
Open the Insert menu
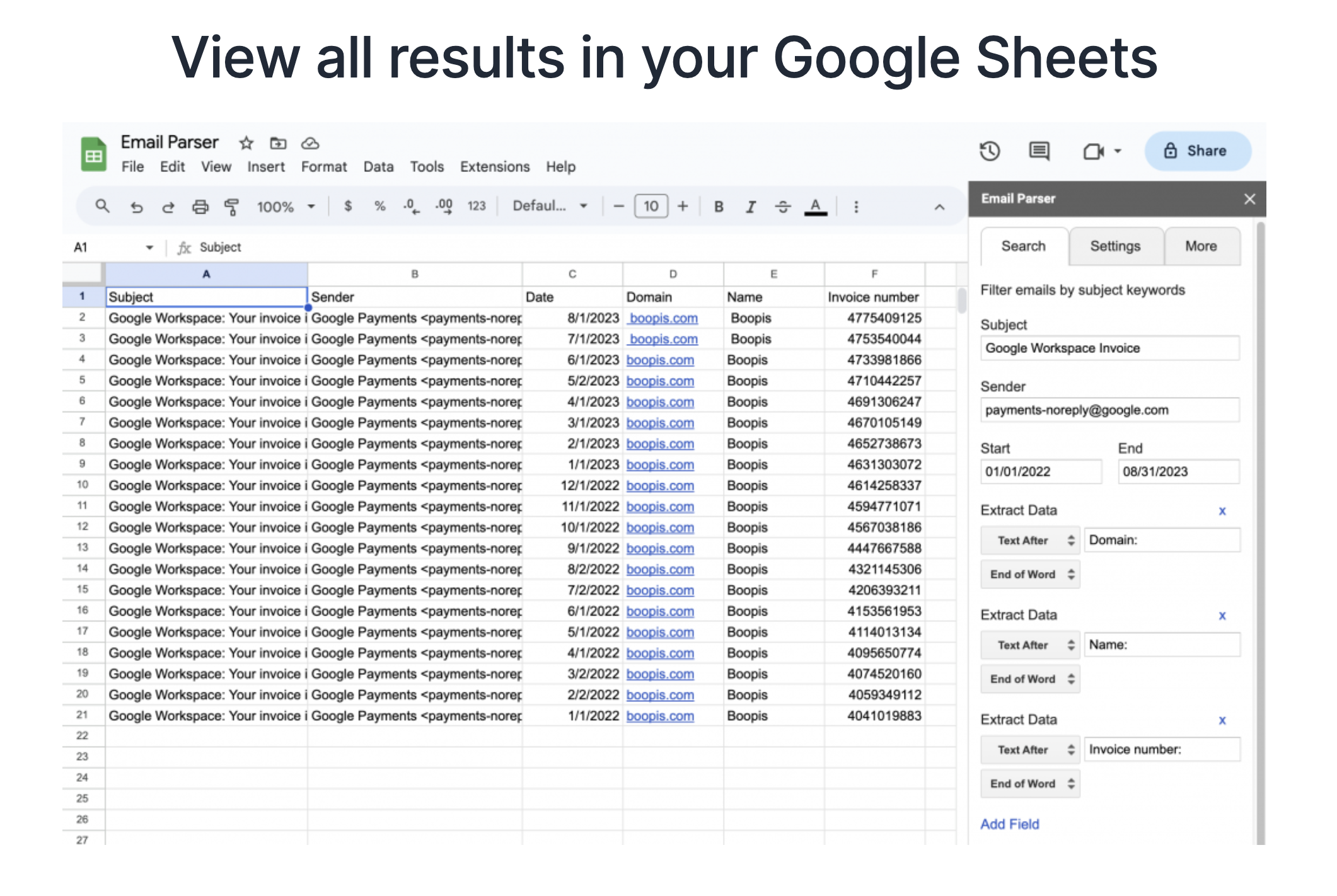(x=265, y=167)
